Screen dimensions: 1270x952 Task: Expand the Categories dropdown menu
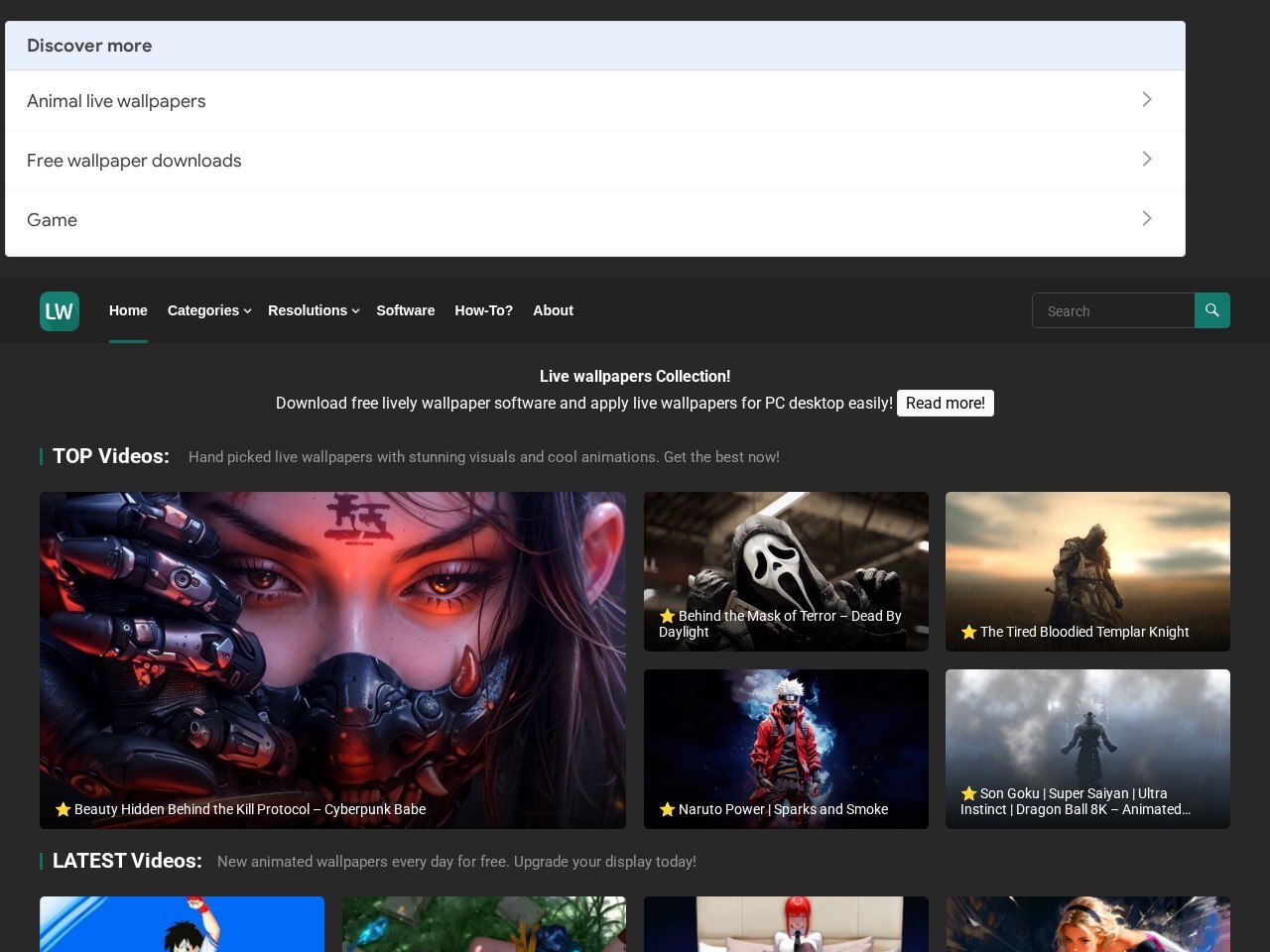click(208, 310)
